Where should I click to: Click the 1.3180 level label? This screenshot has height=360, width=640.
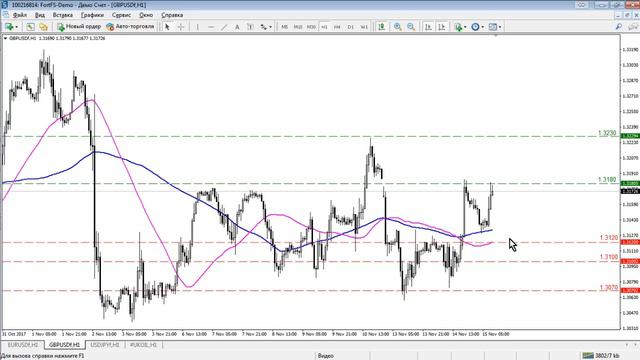[x=607, y=180]
